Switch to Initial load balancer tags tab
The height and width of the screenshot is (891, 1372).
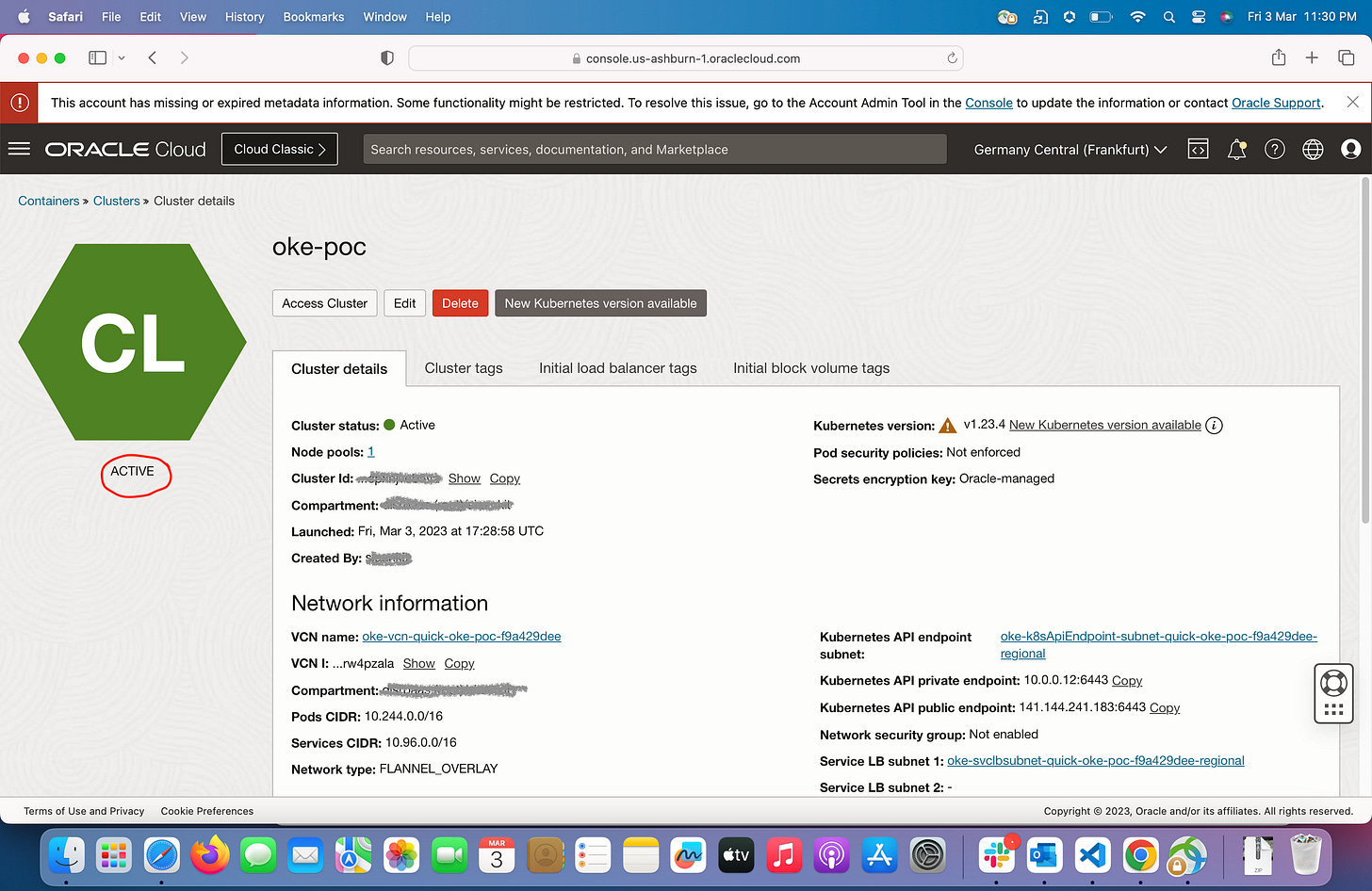[x=618, y=368]
